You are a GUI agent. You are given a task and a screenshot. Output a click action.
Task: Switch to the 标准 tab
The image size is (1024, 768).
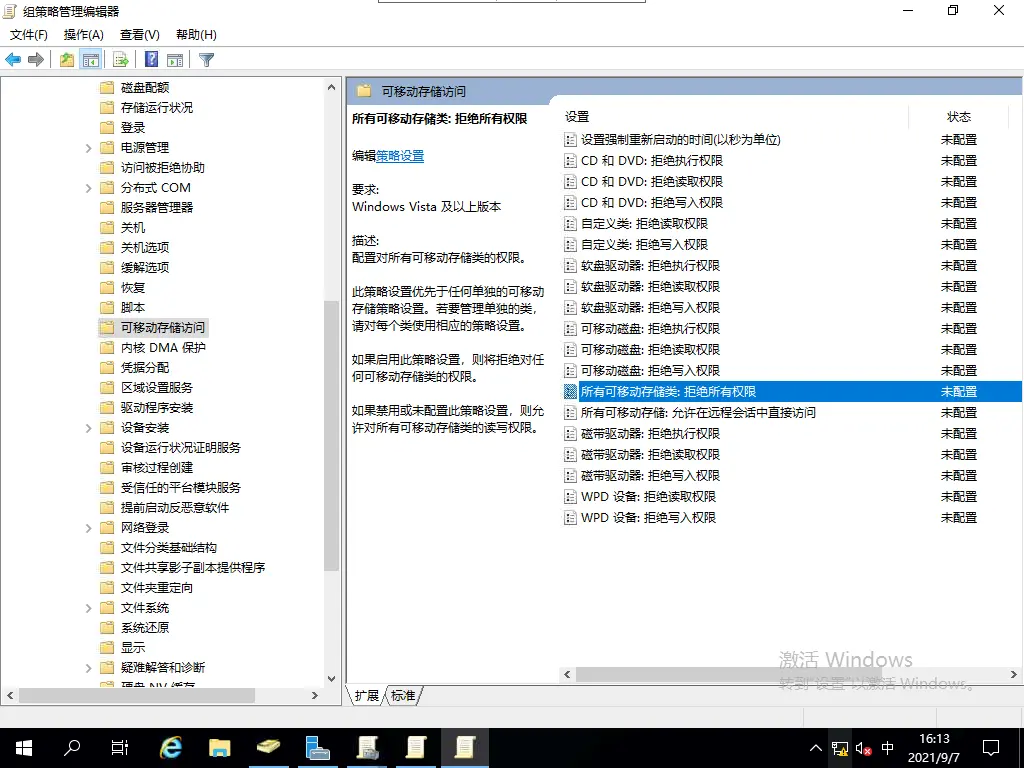pos(401,696)
